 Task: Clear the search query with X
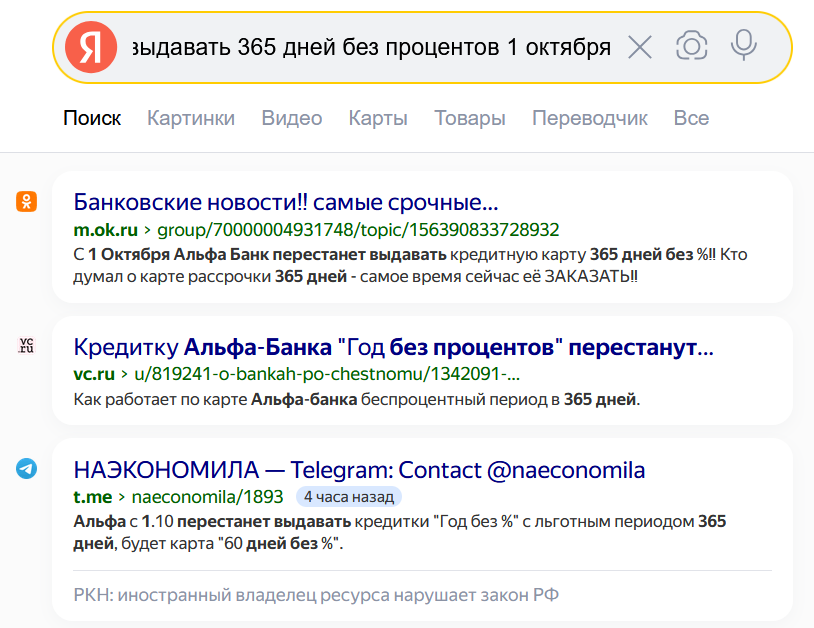[x=640, y=47]
